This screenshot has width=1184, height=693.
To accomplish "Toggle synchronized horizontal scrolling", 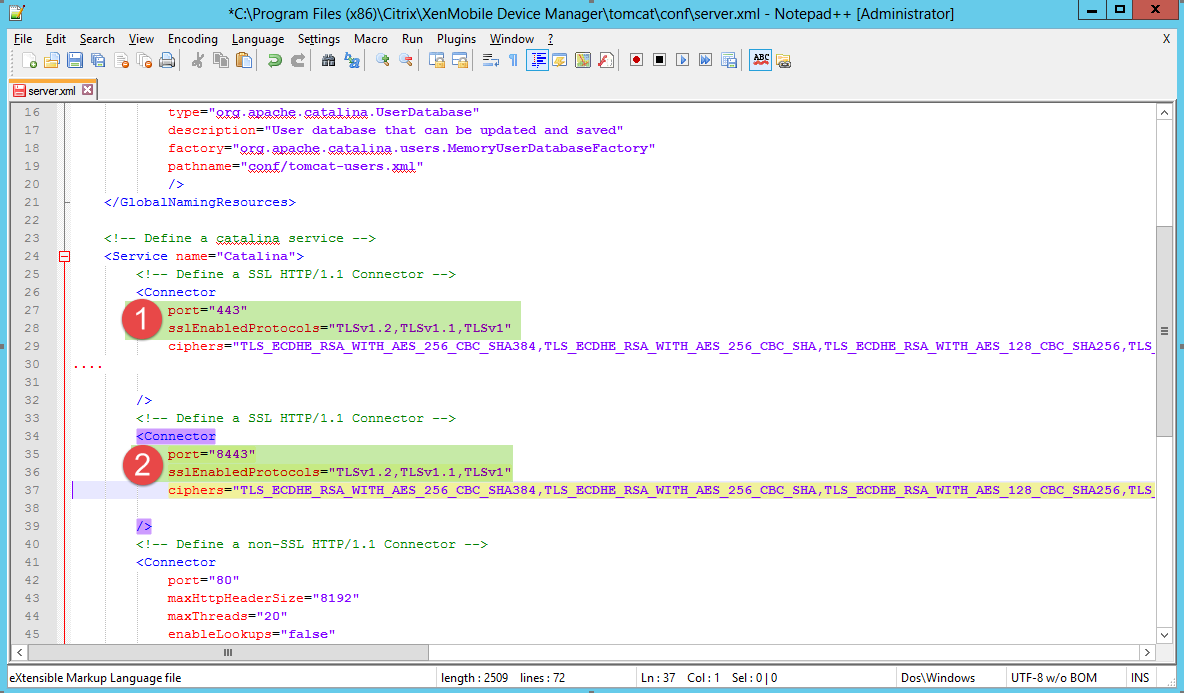I will coord(460,60).
